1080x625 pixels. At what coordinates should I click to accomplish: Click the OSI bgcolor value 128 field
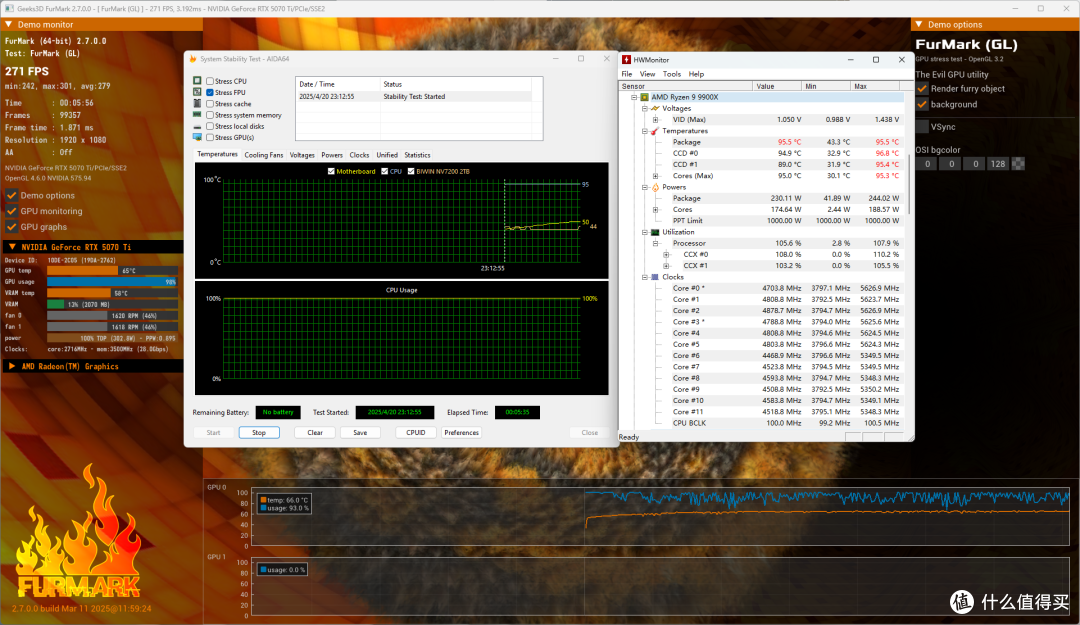[998, 164]
